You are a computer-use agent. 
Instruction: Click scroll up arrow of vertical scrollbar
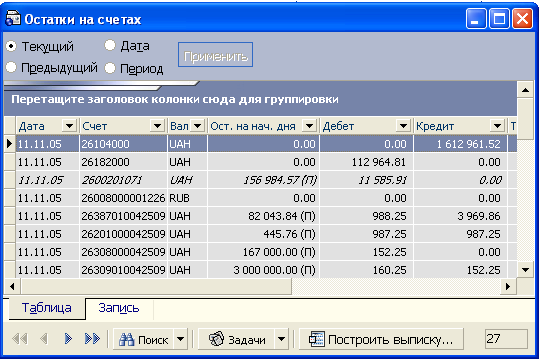point(525,90)
